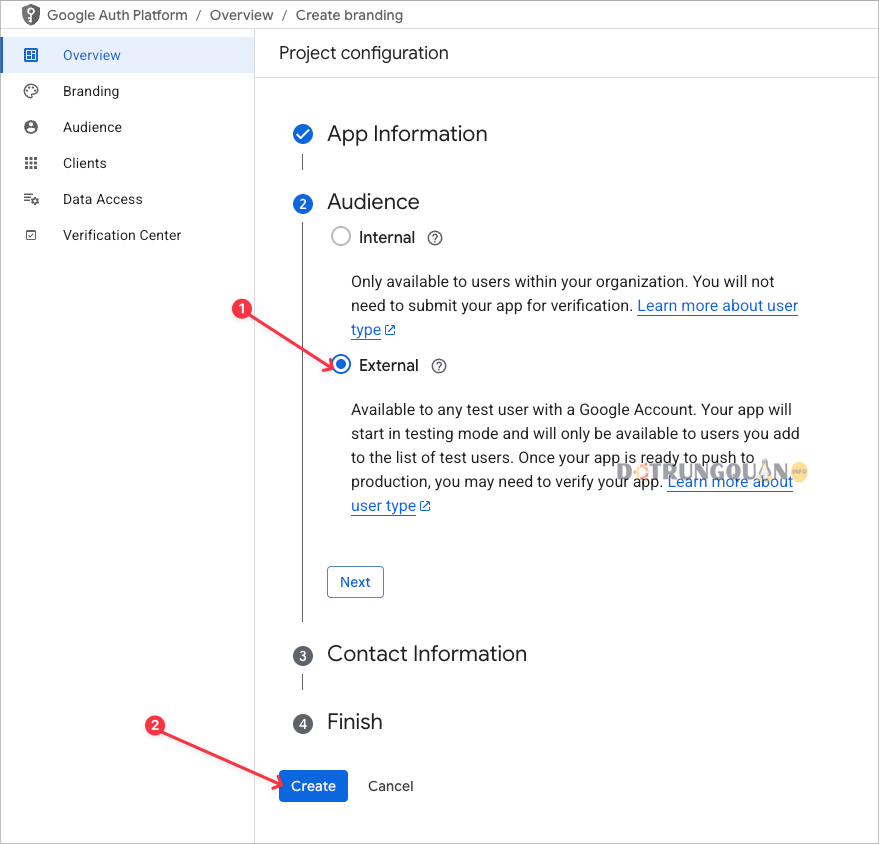Image resolution: width=879 pixels, height=844 pixels.
Task: Click the 'External' option label text
Action: tap(388, 365)
